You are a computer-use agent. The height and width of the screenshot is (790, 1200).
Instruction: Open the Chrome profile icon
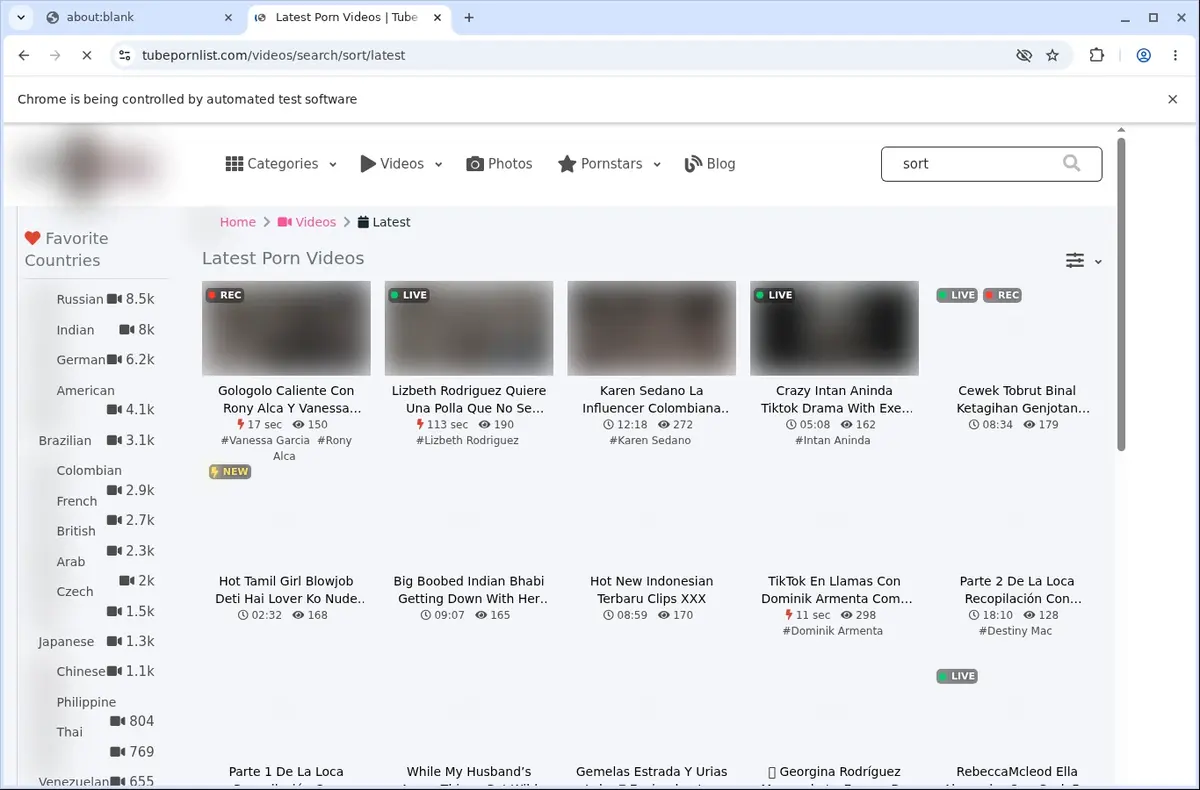coord(1143,56)
